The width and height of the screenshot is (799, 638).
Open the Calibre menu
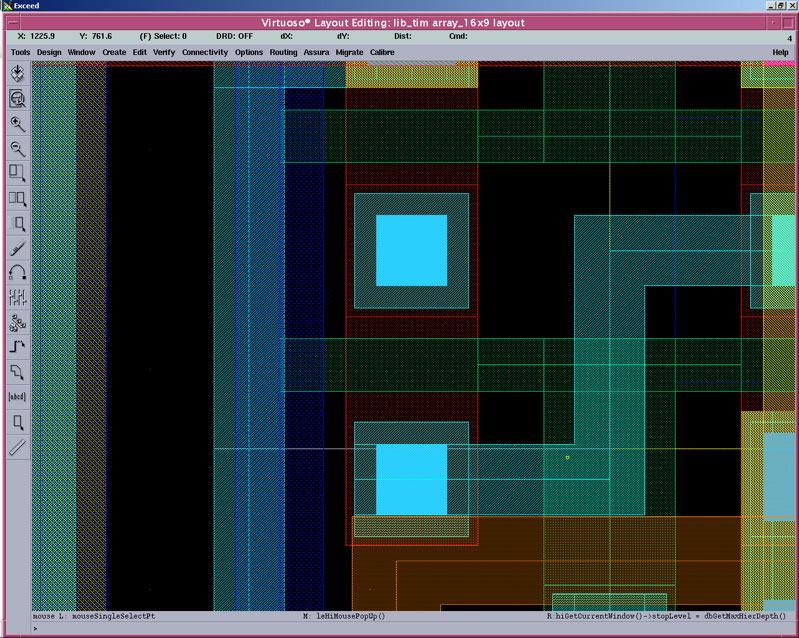point(382,52)
